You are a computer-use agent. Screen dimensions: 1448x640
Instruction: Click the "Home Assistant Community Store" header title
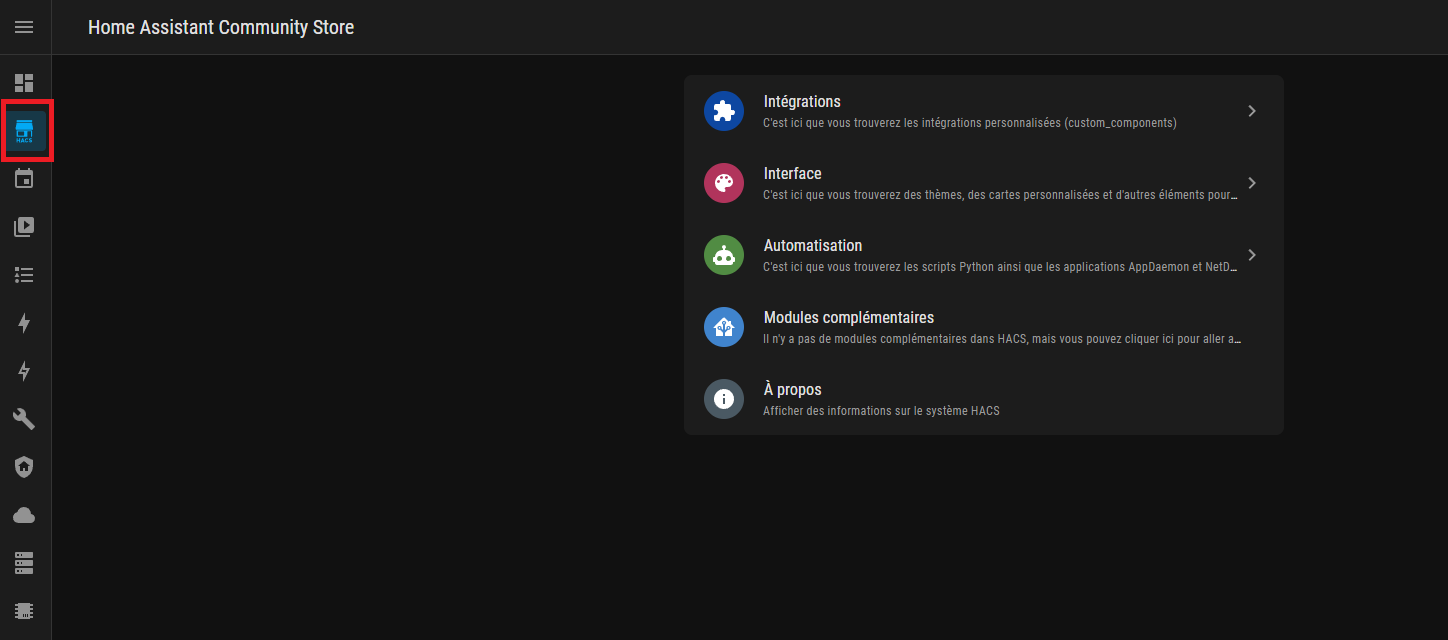tap(221, 27)
